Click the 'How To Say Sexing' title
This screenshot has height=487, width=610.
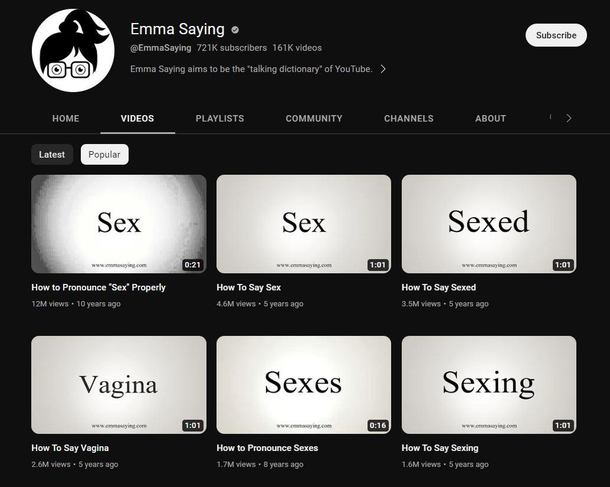tap(440, 448)
